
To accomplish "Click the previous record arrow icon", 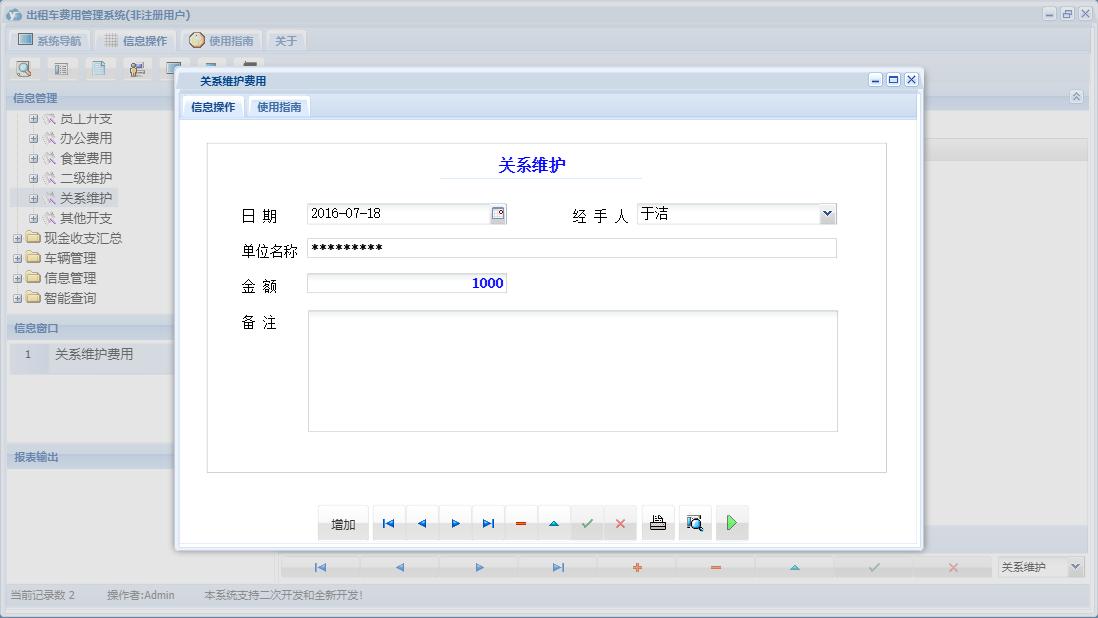I will pyautogui.click(x=421, y=522).
